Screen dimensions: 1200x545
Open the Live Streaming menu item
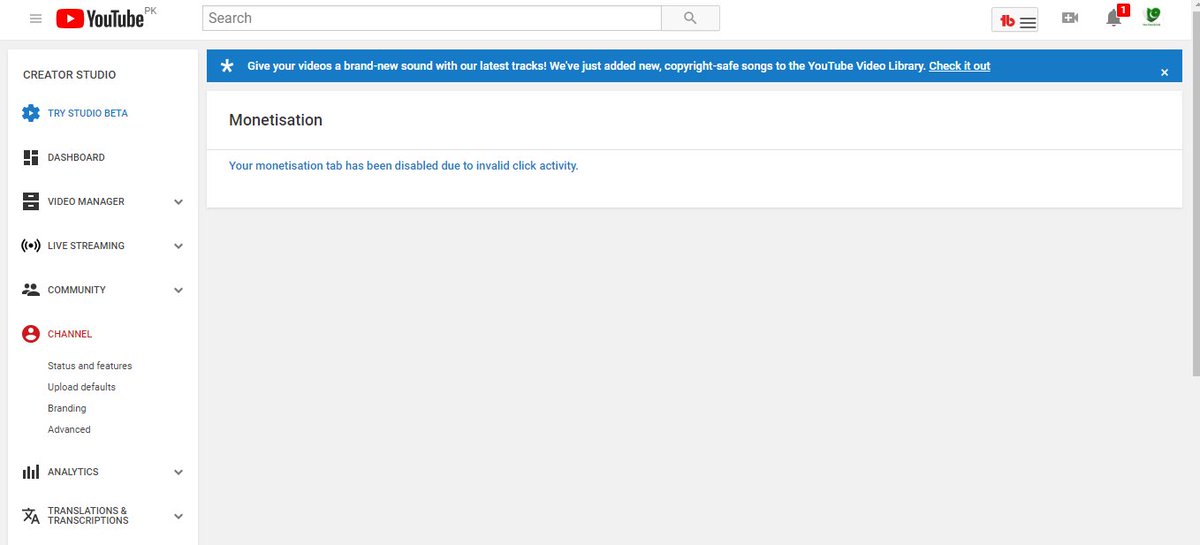click(86, 245)
